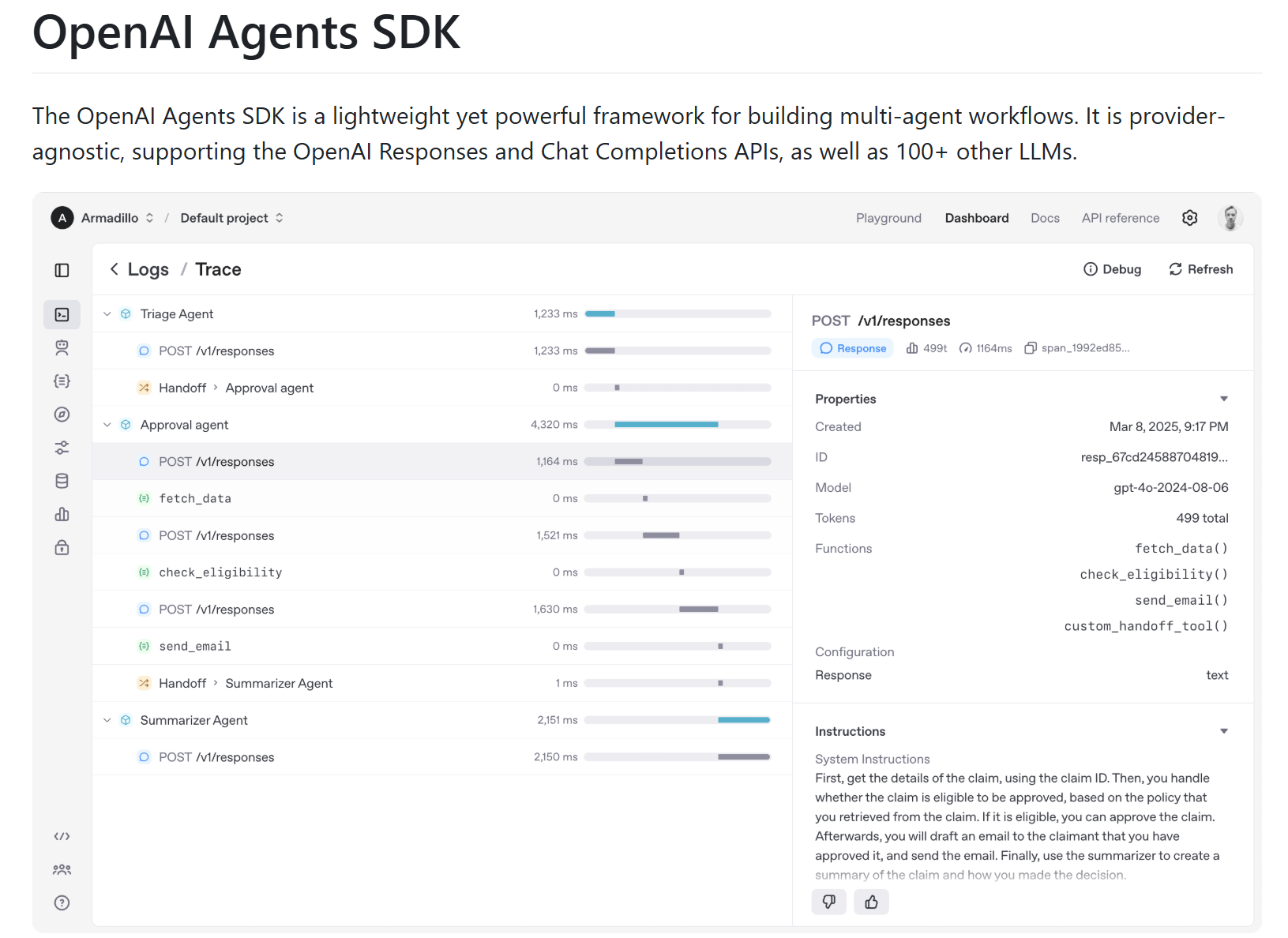Image resolution: width=1288 pixels, height=938 pixels.
Task: Click the Approval agent timeline bar
Action: [667, 425]
